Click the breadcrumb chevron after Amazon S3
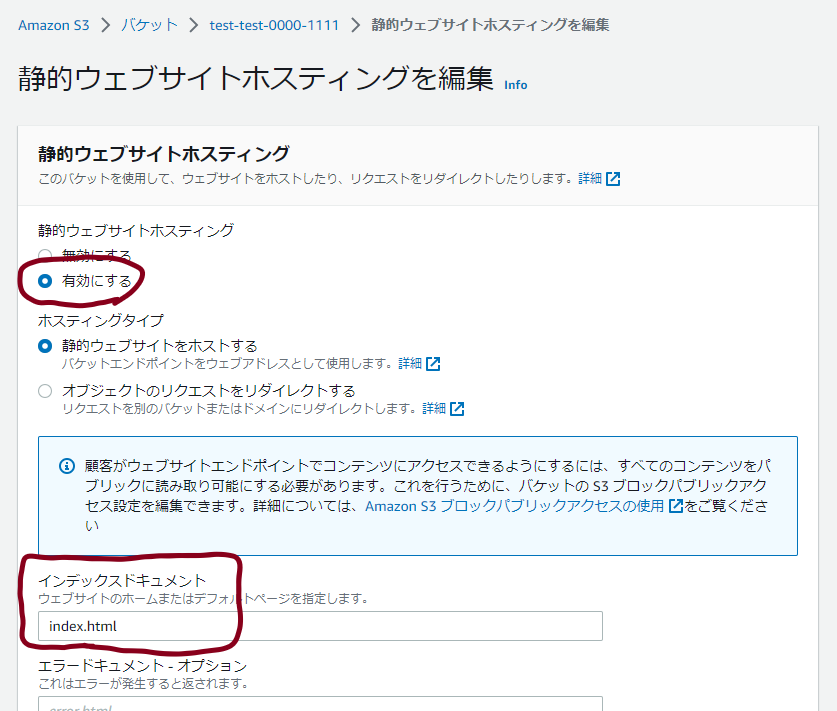The height and width of the screenshot is (711, 837). (105, 25)
